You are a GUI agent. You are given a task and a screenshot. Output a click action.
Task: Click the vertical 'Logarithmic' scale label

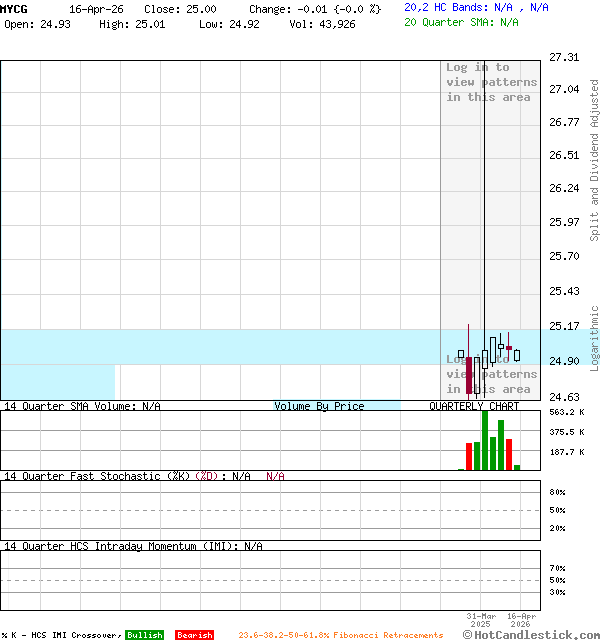[594, 338]
